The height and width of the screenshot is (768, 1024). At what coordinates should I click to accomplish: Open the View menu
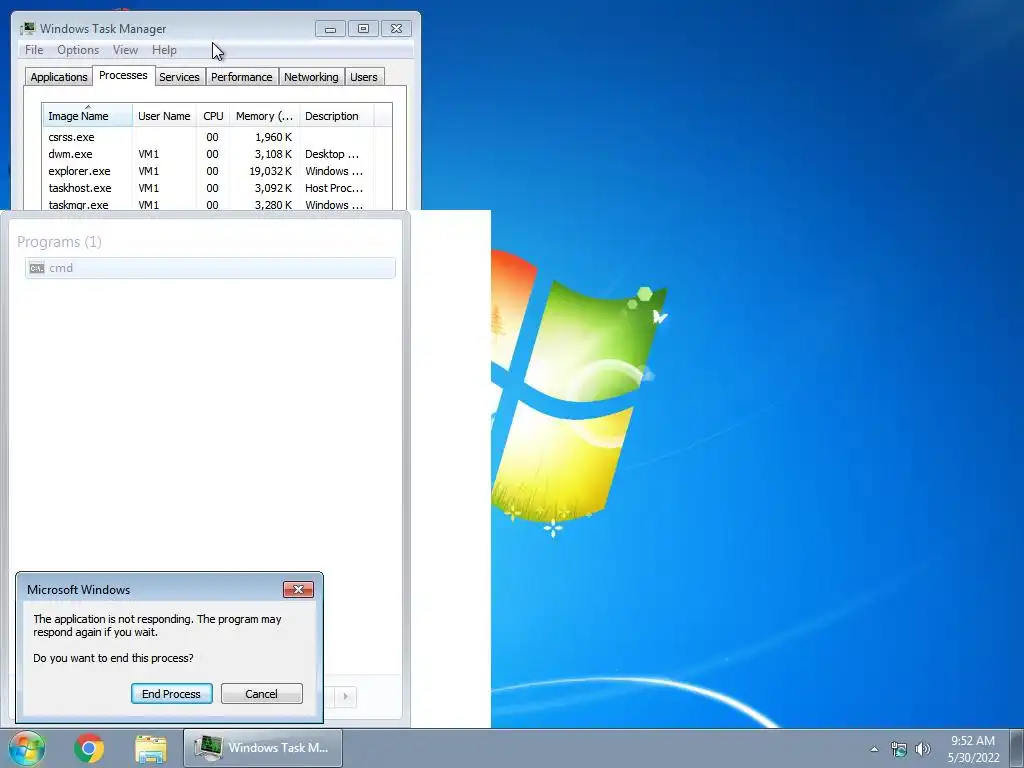pyautogui.click(x=125, y=50)
